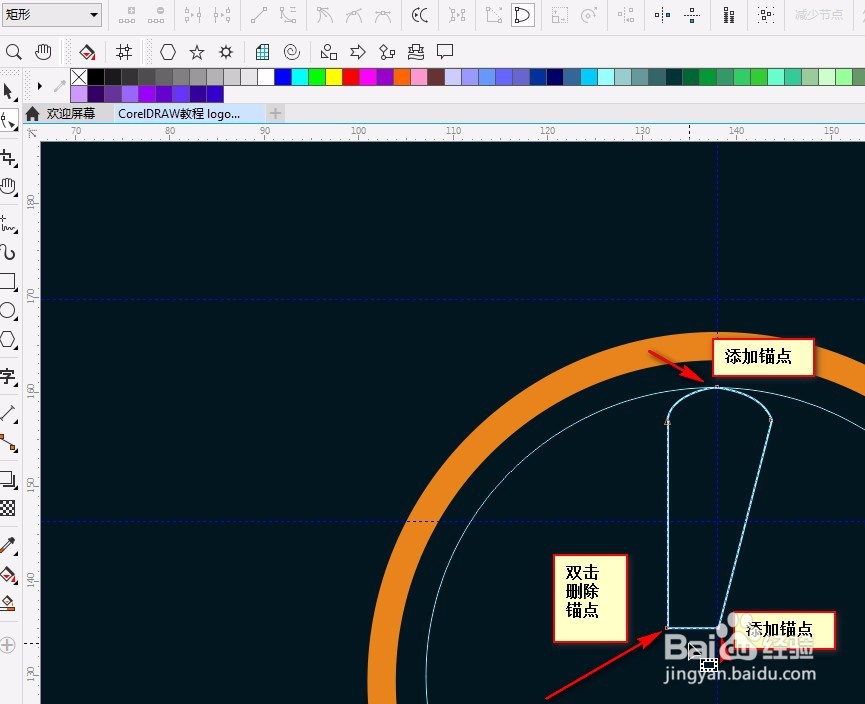This screenshot has height=704, width=865.
Task: Toggle the highlighted Close curve button
Action: coord(522,15)
